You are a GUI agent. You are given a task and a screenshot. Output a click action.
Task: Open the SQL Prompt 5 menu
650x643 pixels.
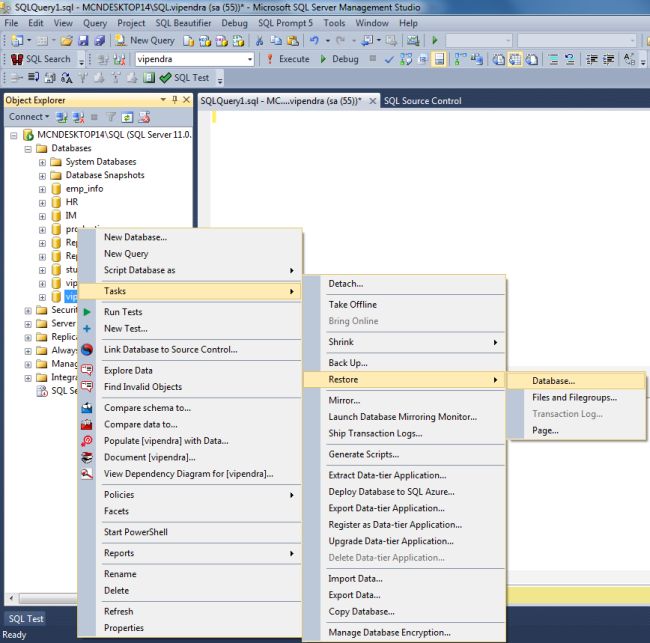(285, 22)
